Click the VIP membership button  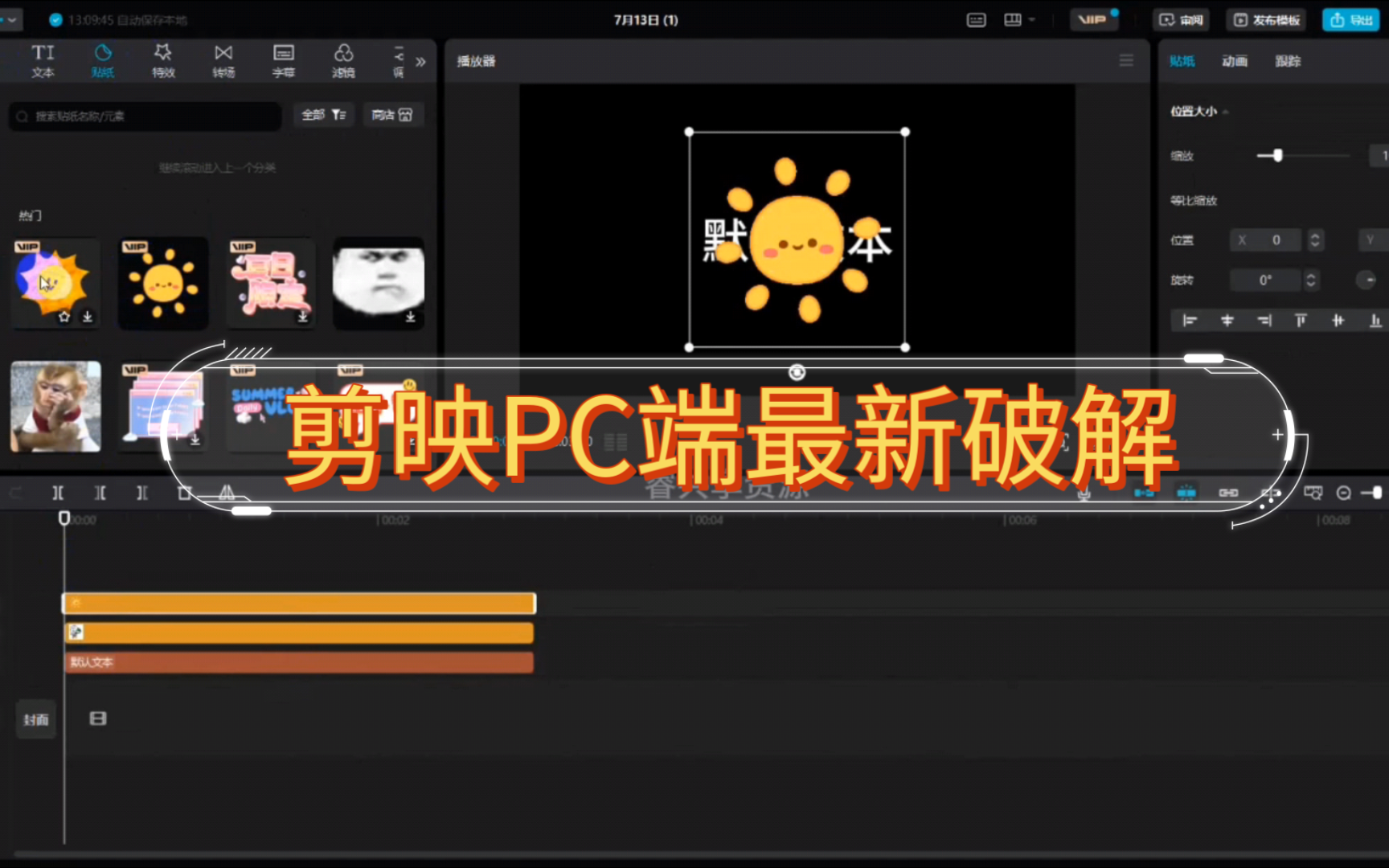(1094, 19)
